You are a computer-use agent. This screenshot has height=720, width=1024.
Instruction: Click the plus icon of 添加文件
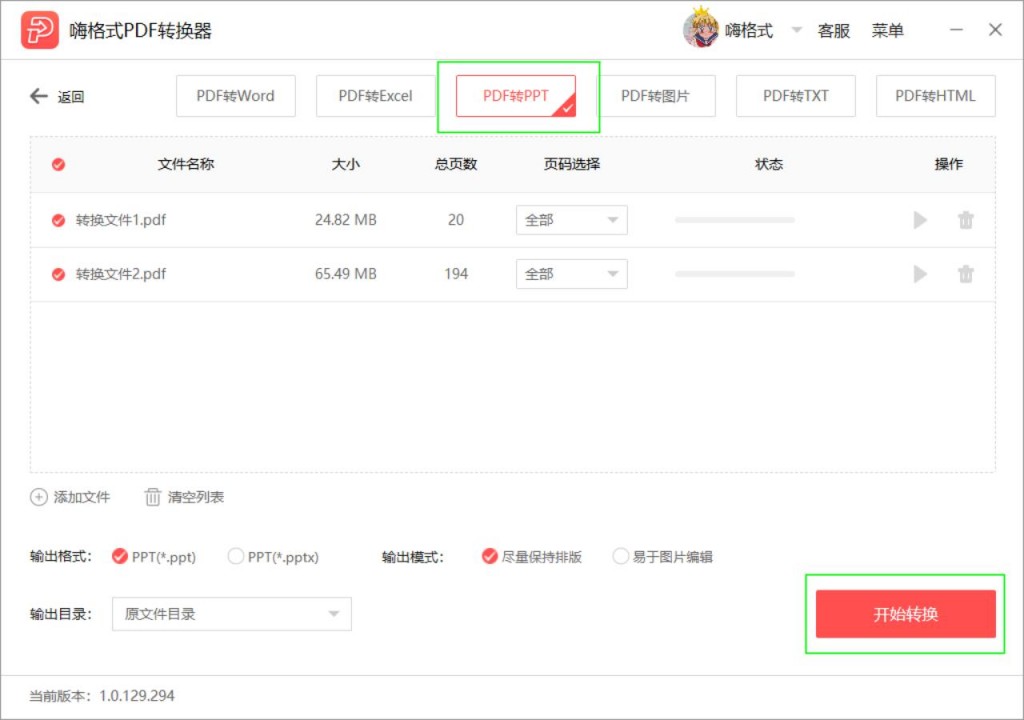pos(39,497)
